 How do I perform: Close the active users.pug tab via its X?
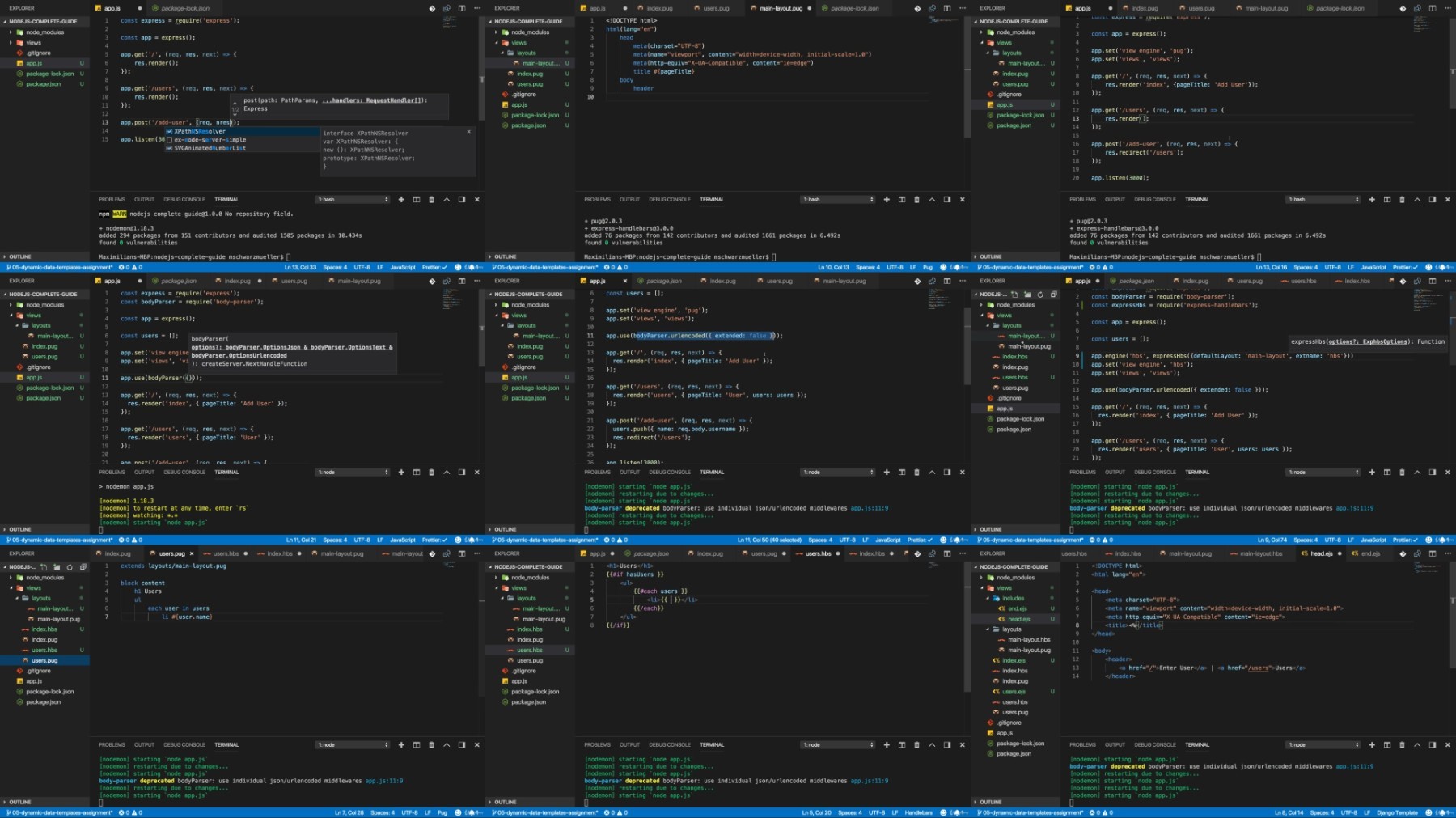192,553
